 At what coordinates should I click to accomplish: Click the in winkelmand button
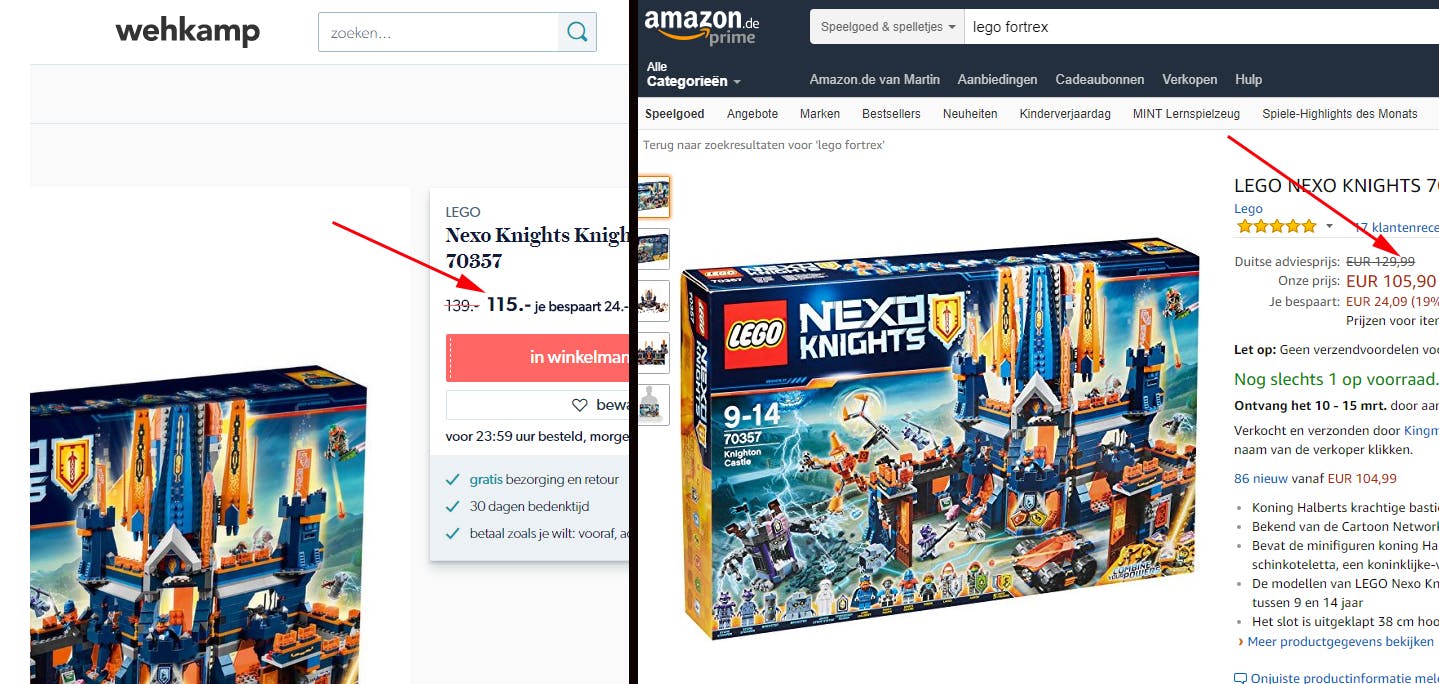537,358
